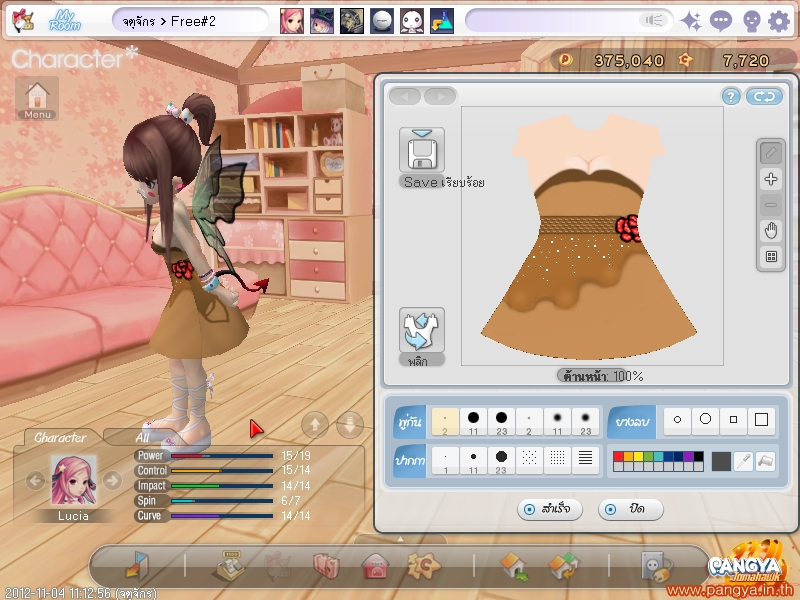Screen dimensions: 800x600
Task: Select the hand pan tool
Action: (x=770, y=231)
